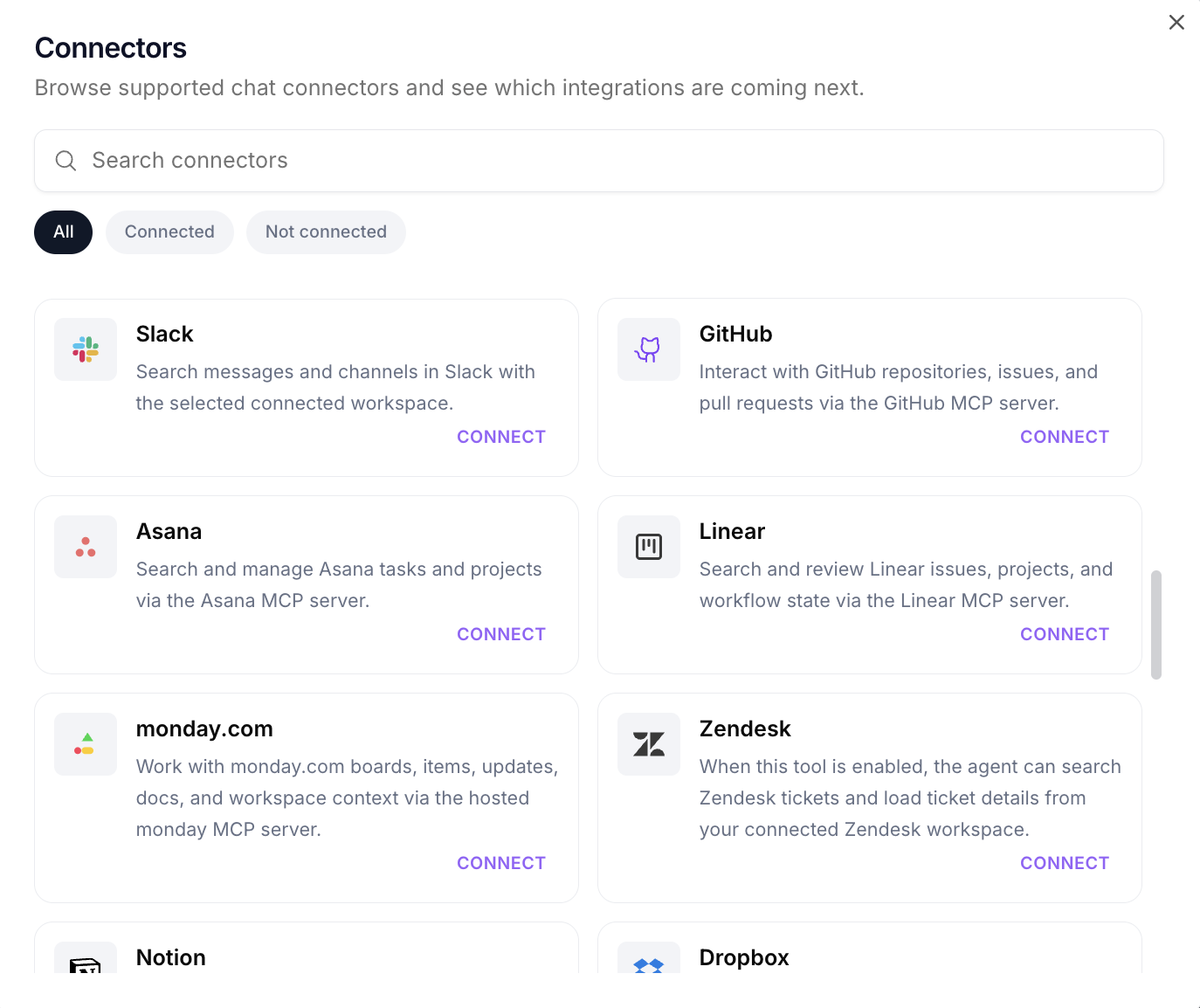The width and height of the screenshot is (1200, 1008).
Task: Click the Linear connector icon
Action: point(648,547)
